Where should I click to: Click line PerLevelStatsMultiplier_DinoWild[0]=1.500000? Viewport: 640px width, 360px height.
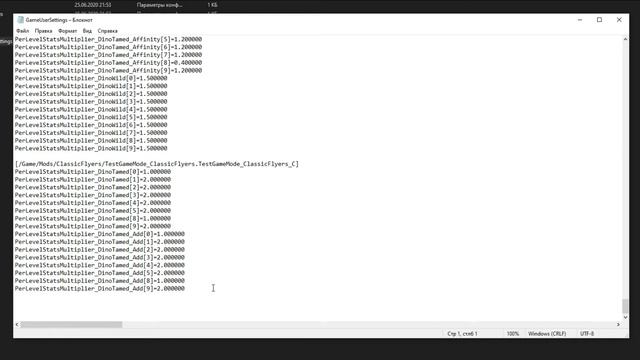(x=91, y=78)
